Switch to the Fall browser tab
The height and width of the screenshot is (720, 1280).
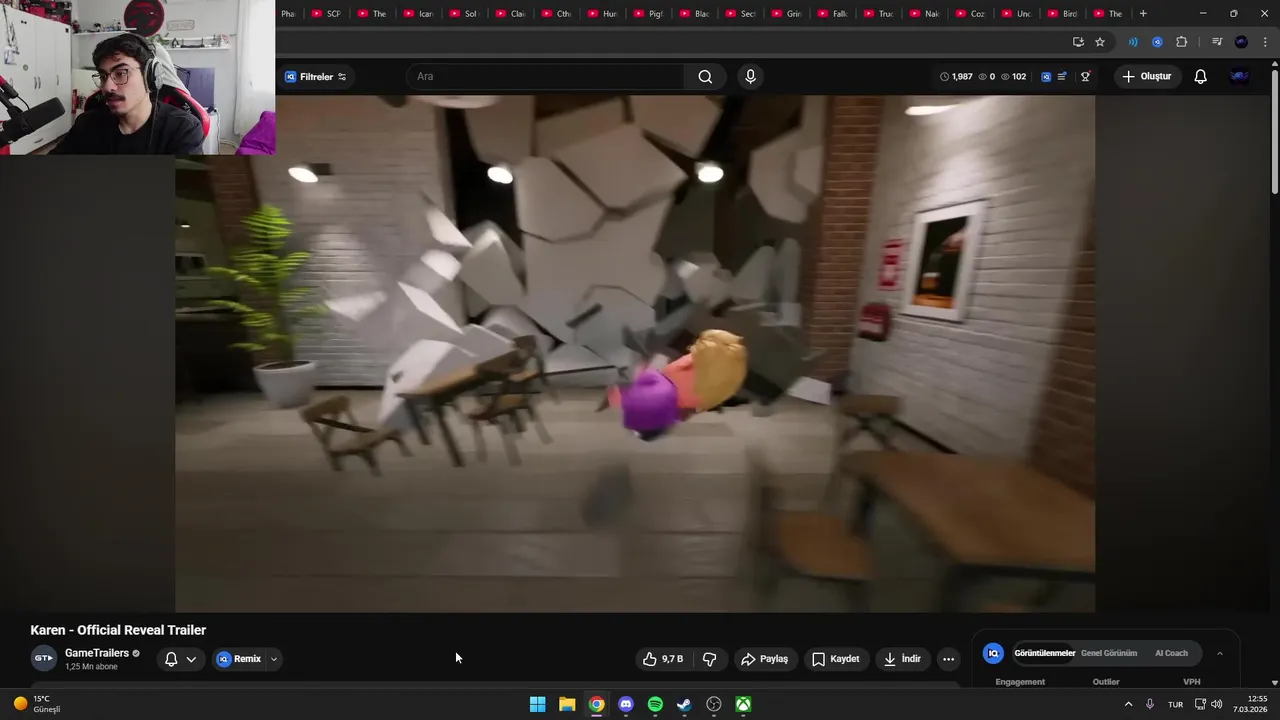point(832,14)
